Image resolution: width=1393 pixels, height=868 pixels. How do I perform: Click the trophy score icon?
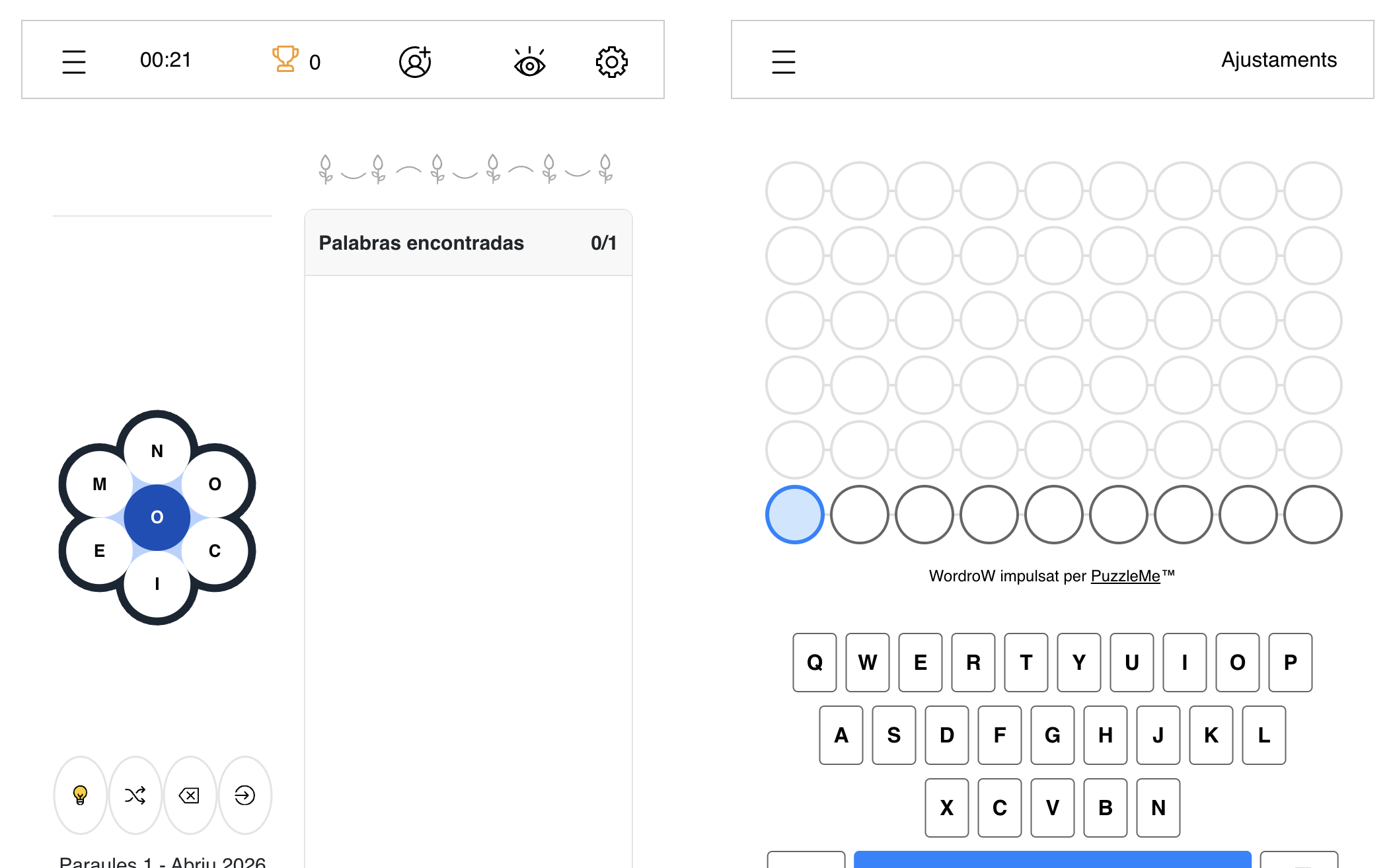point(285,59)
